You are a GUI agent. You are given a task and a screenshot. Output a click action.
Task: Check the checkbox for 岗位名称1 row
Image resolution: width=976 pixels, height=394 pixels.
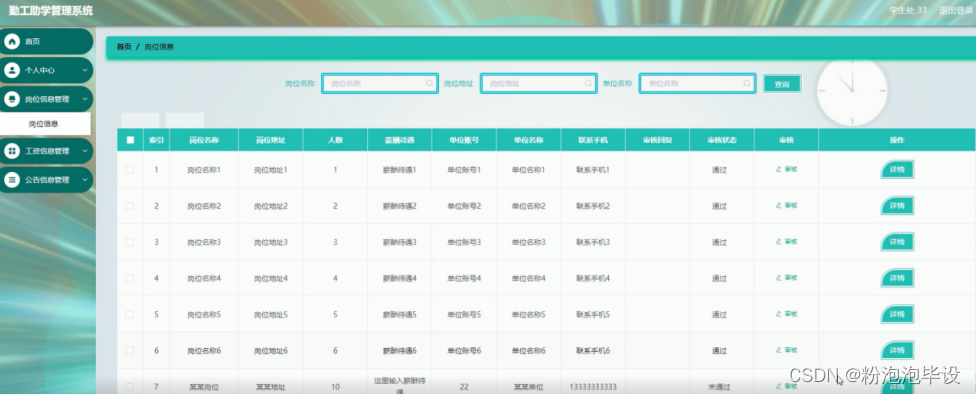(x=129, y=169)
